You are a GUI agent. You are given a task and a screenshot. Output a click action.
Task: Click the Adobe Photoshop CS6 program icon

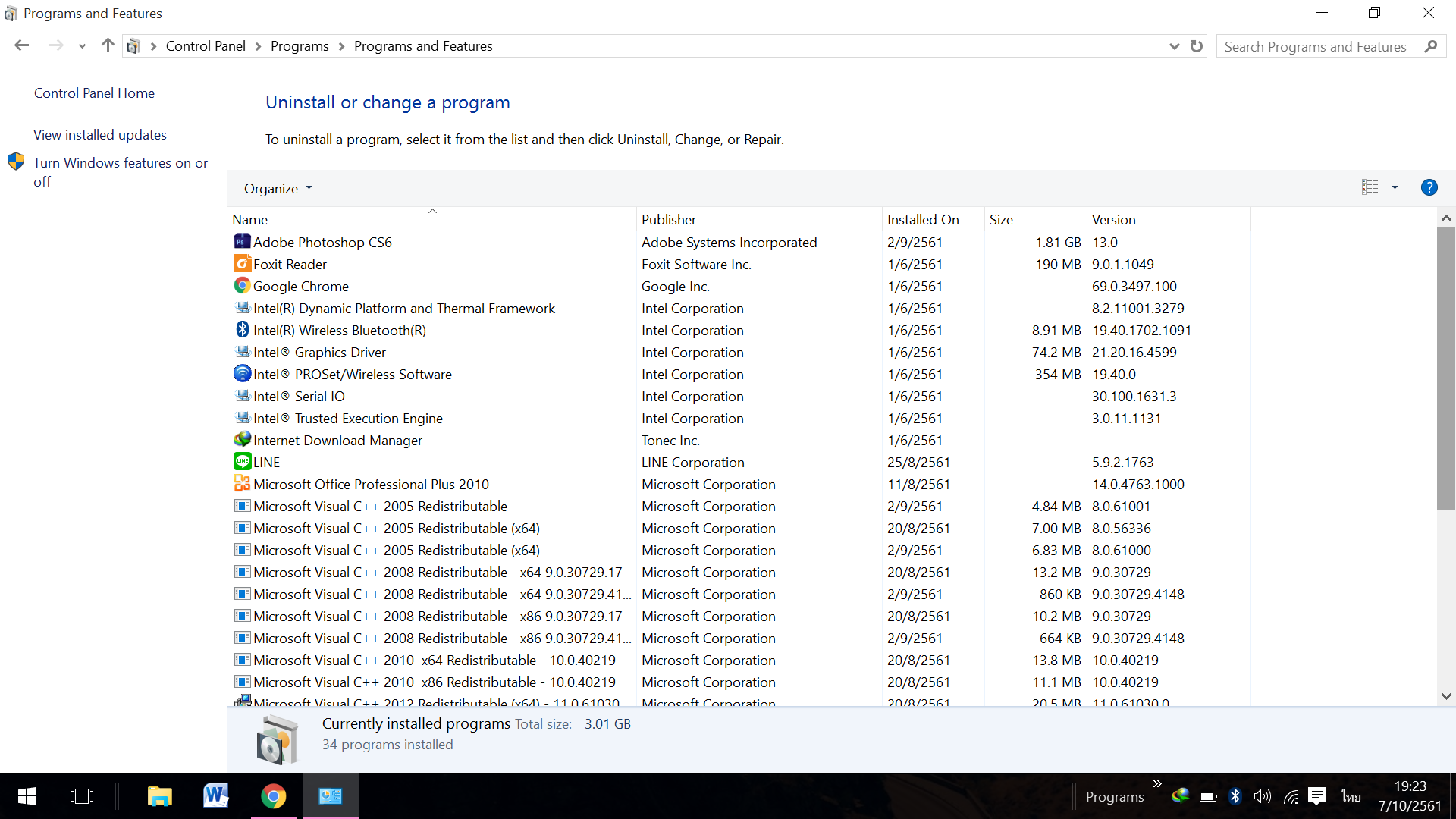pos(242,242)
